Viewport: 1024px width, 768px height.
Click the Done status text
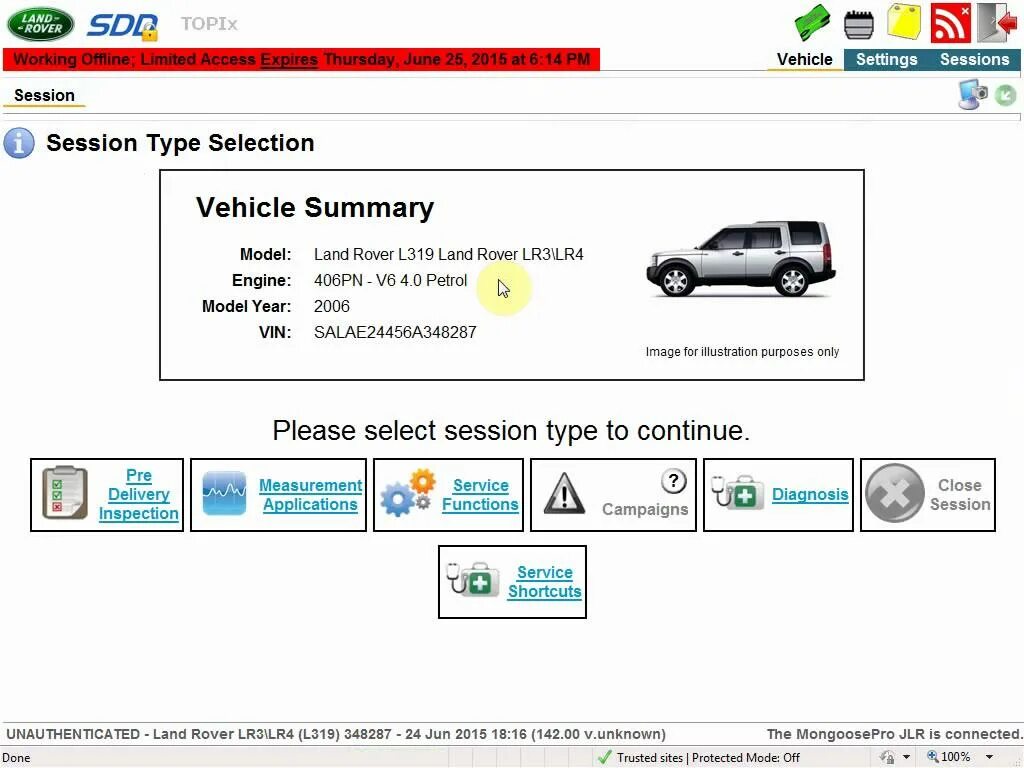tap(16, 758)
